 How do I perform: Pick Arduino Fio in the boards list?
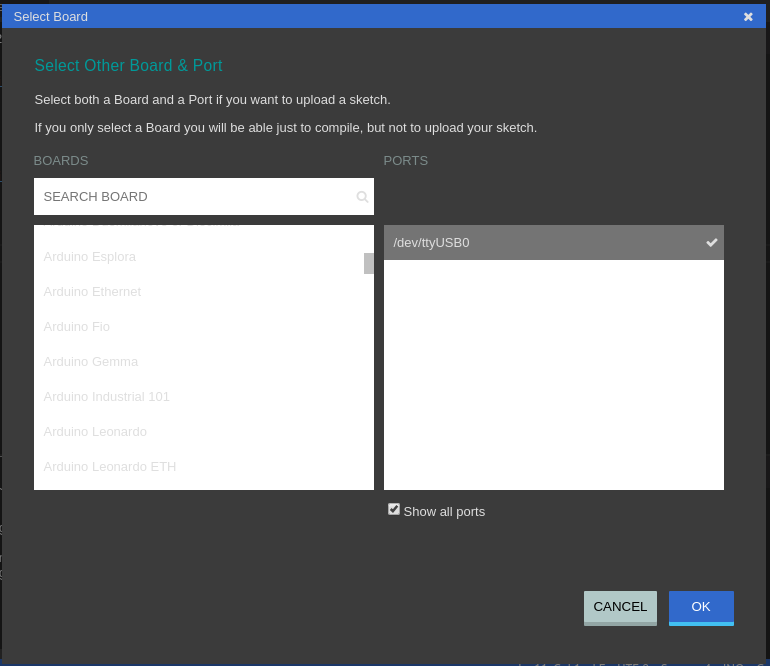(x=77, y=327)
